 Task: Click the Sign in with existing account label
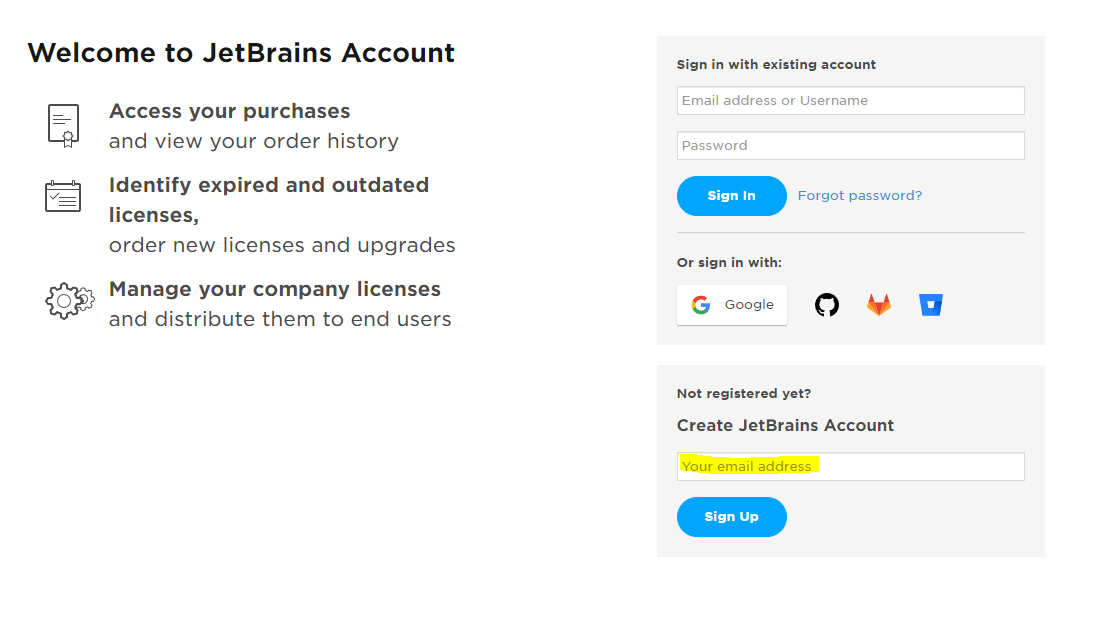776,64
